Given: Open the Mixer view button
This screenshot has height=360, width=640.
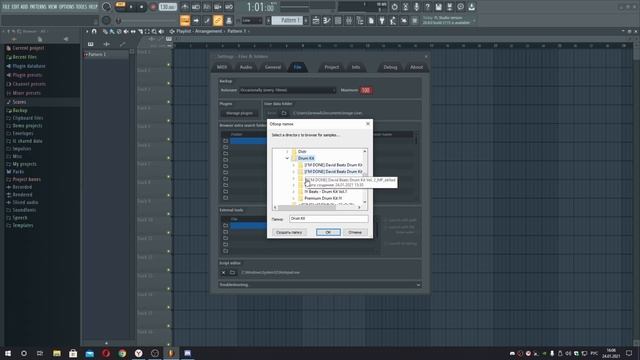Looking at the screenshot, I should click(349, 20).
